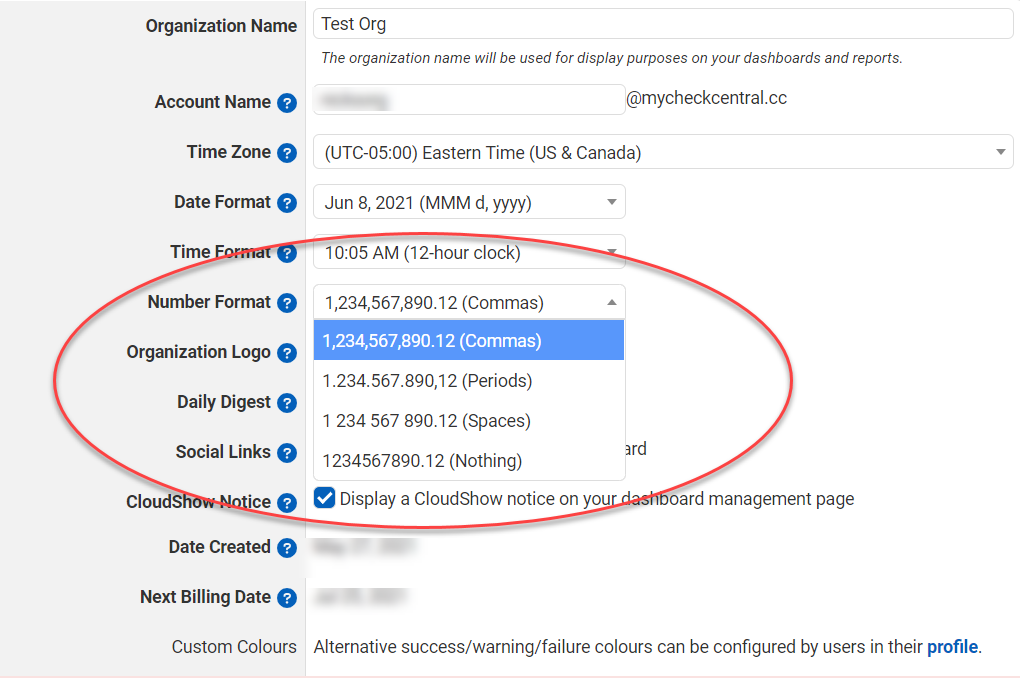Open the Date Format help icon

click(287, 203)
